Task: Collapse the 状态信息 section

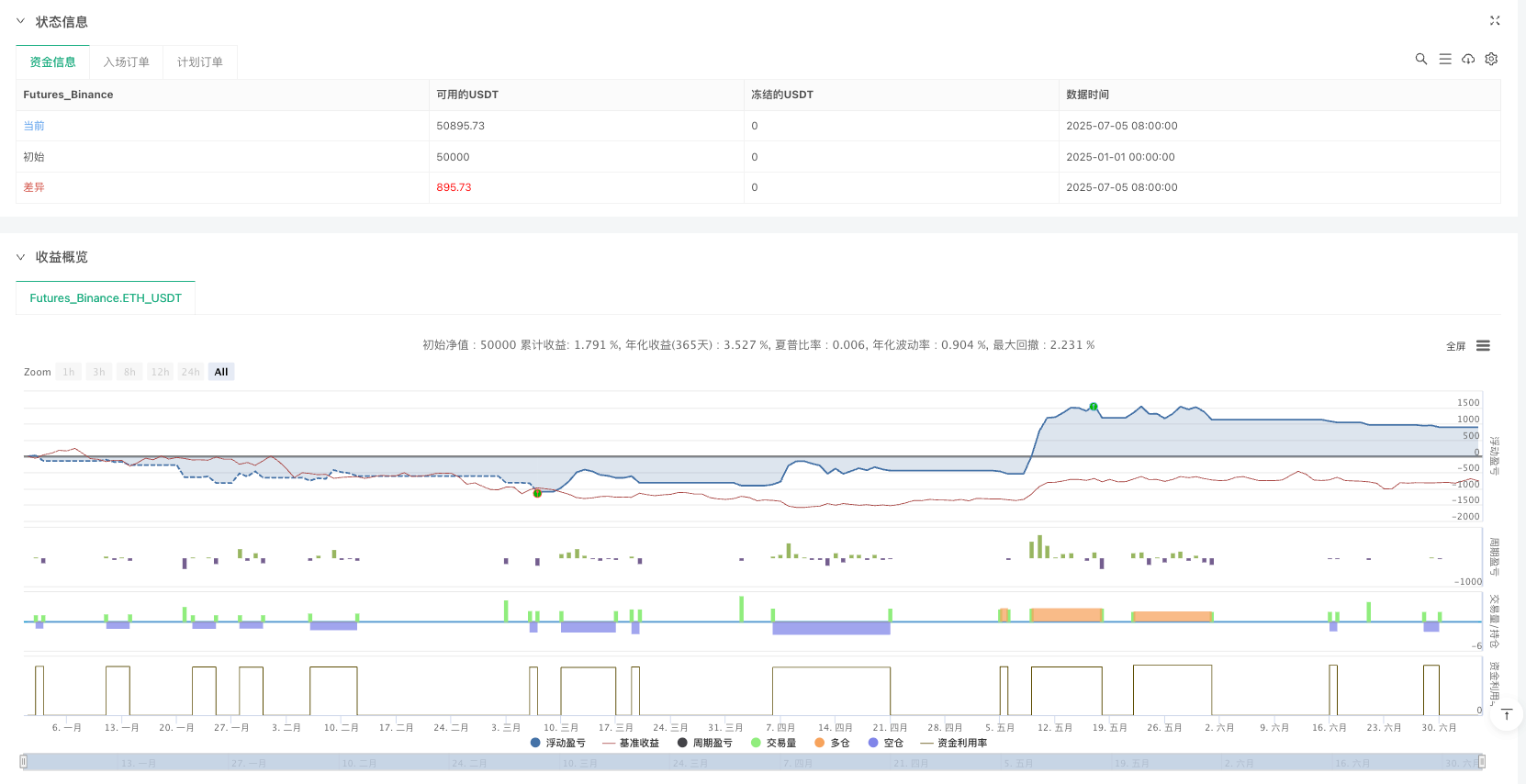Action: click(x=21, y=21)
